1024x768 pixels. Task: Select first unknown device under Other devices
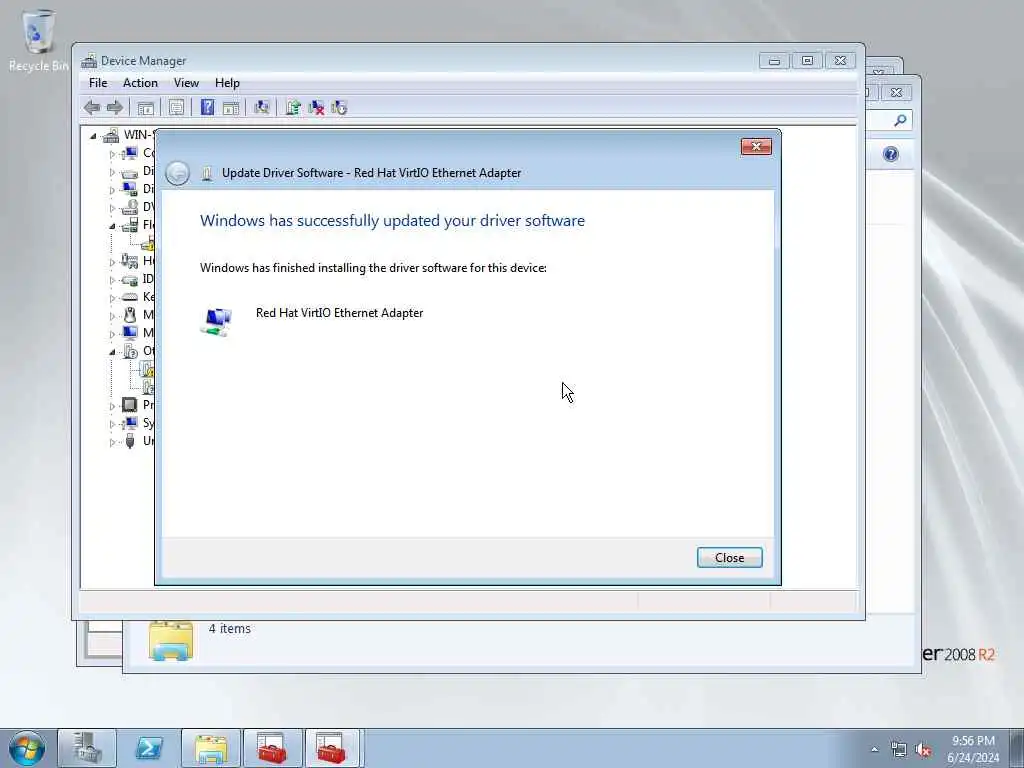click(148, 369)
